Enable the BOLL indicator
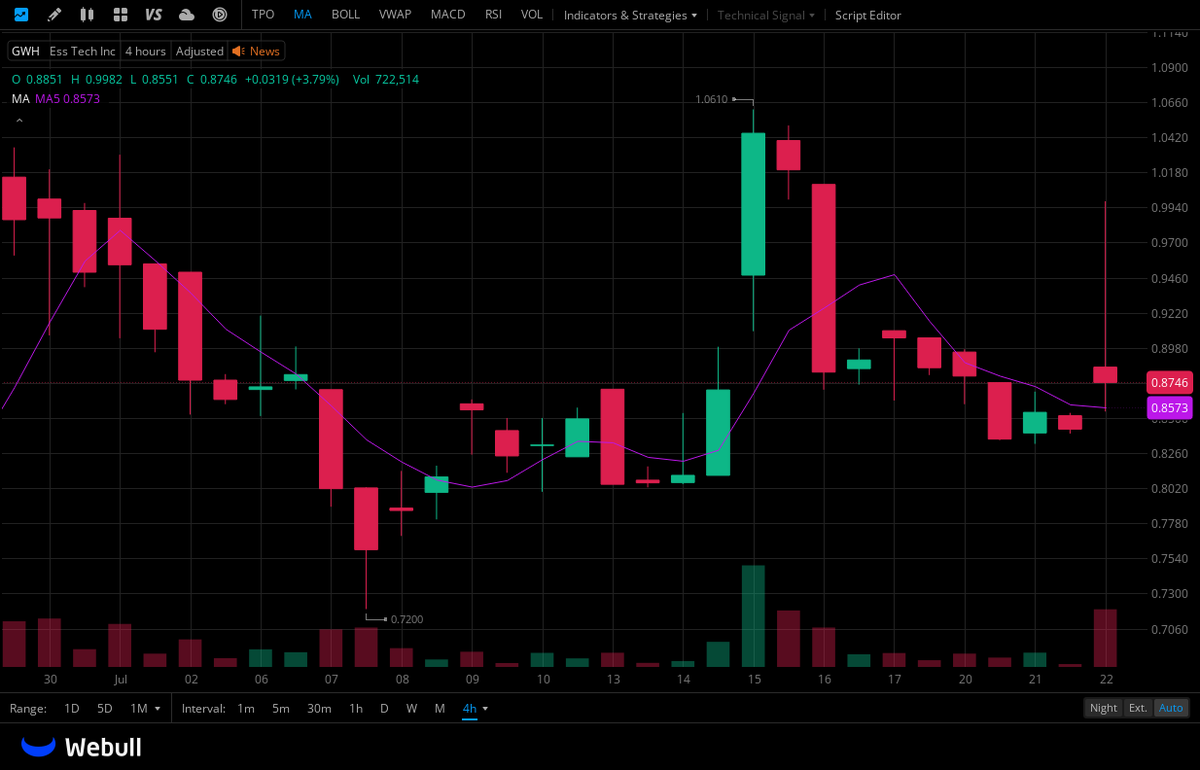 [345, 15]
